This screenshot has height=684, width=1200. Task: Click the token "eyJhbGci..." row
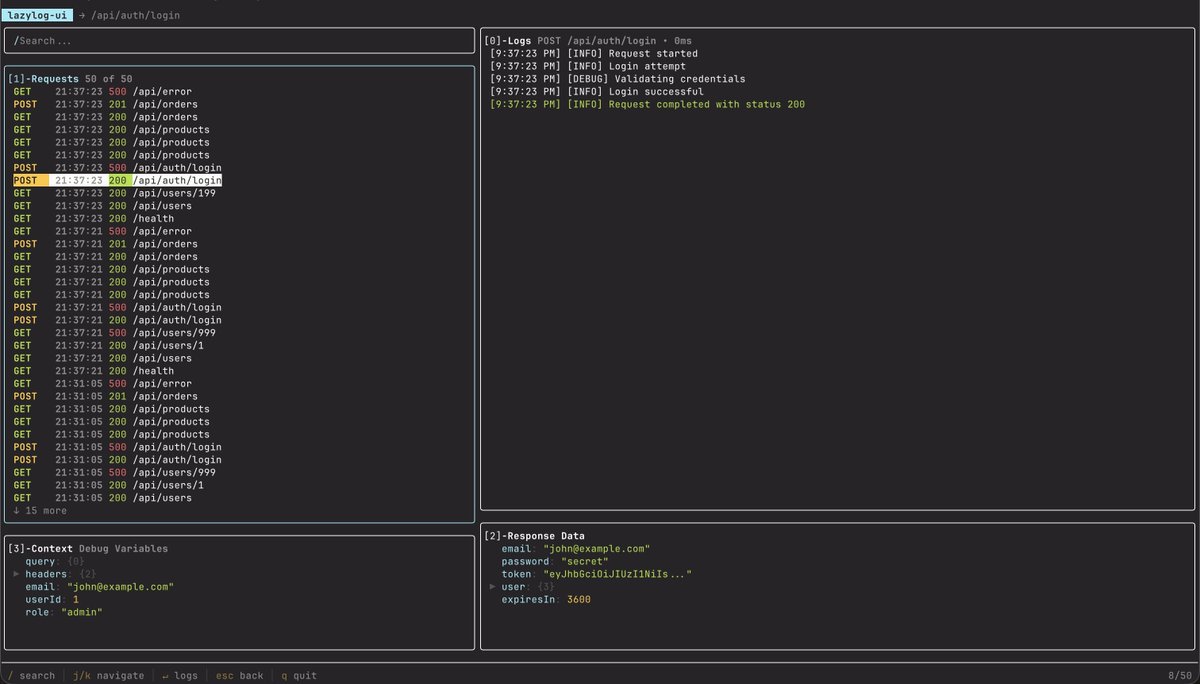[597, 574]
